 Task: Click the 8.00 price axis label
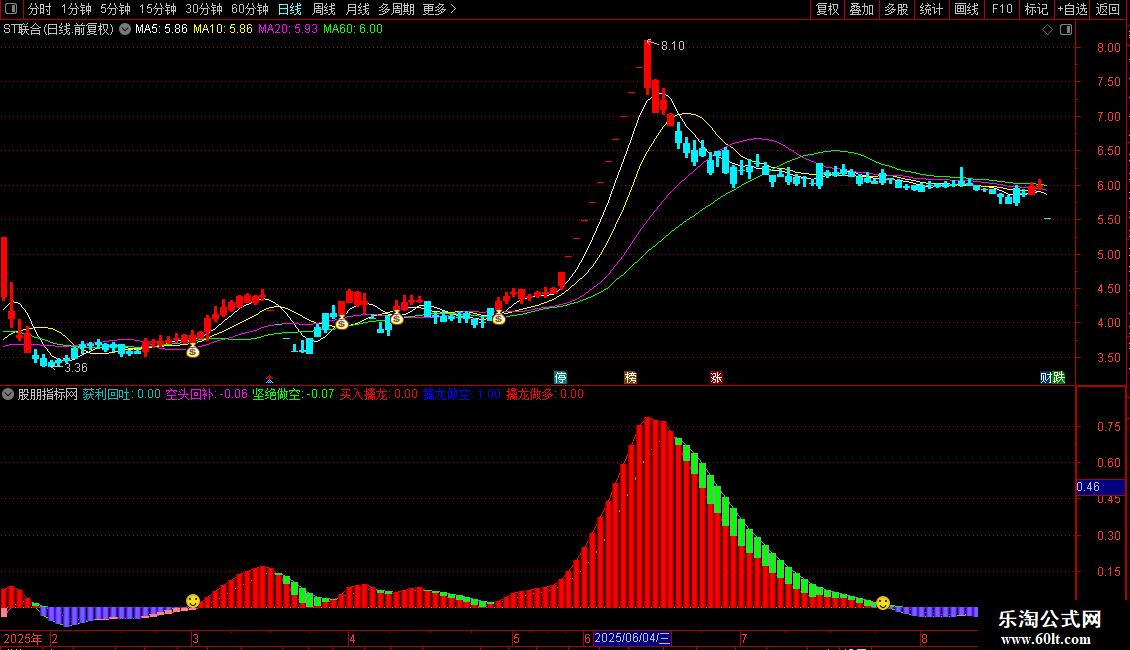(1108, 48)
